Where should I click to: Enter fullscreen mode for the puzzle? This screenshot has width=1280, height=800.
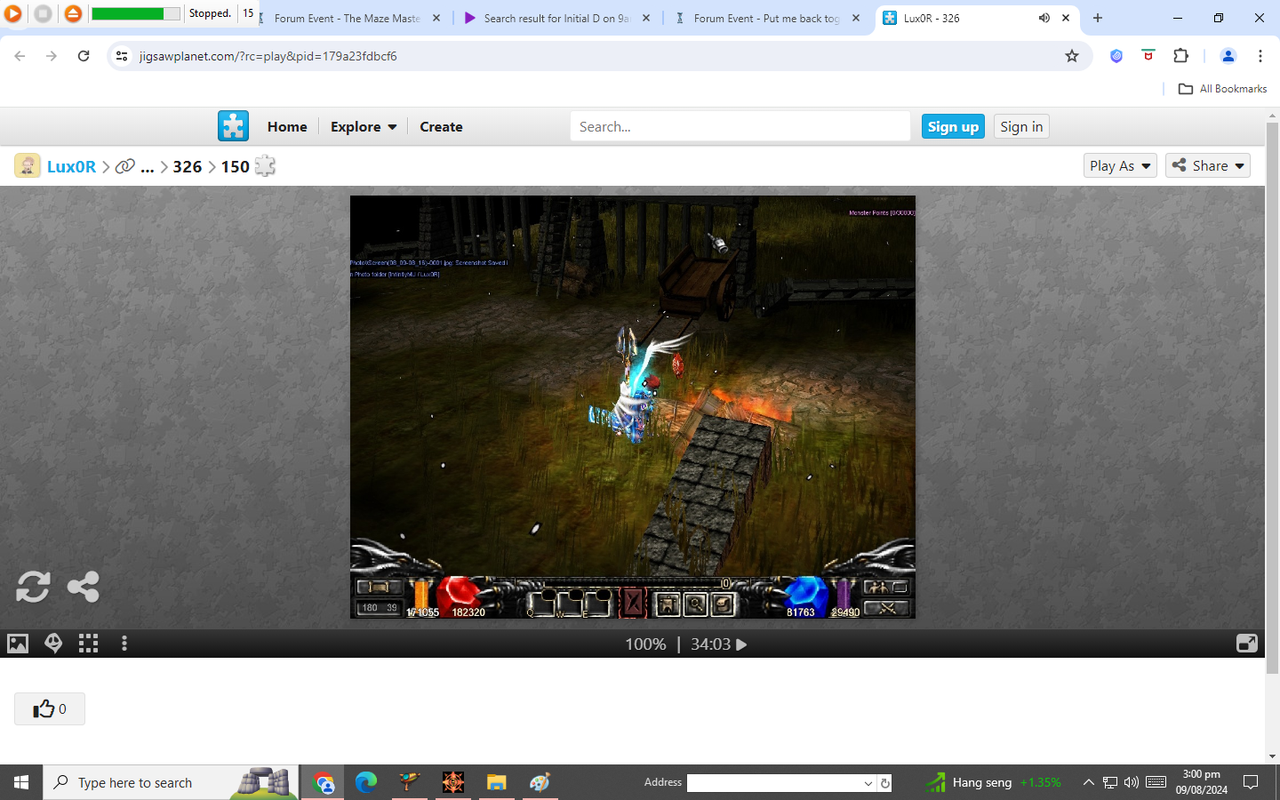click(1247, 644)
